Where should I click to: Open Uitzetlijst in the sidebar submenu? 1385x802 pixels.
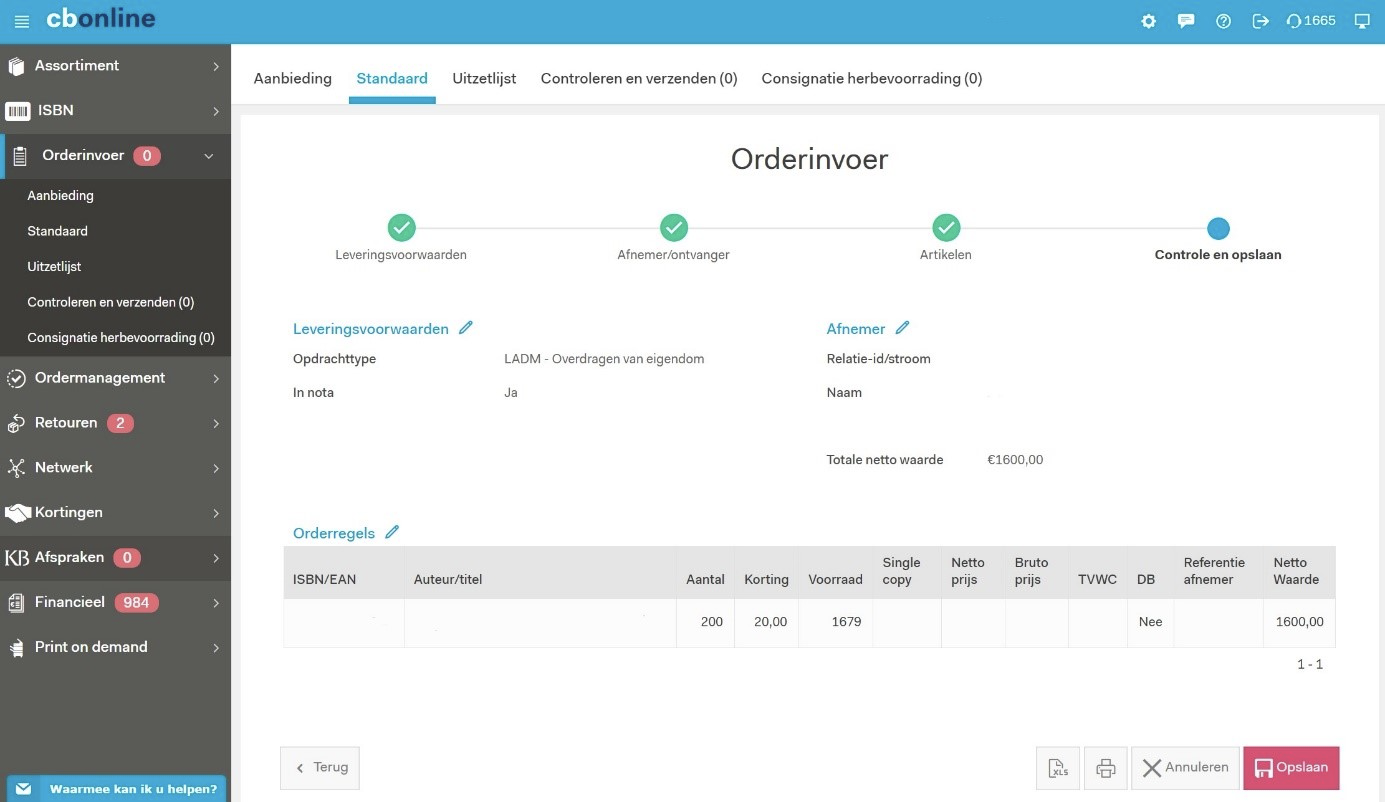coord(54,267)
